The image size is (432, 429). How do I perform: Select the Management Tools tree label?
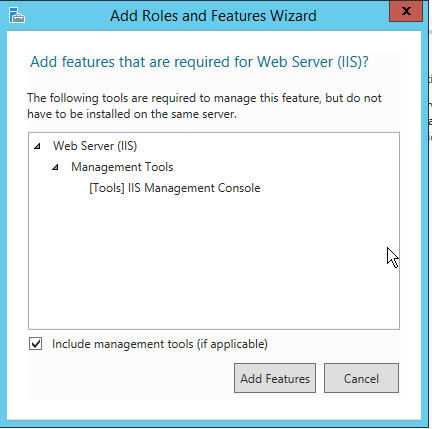tap(122, 167)
